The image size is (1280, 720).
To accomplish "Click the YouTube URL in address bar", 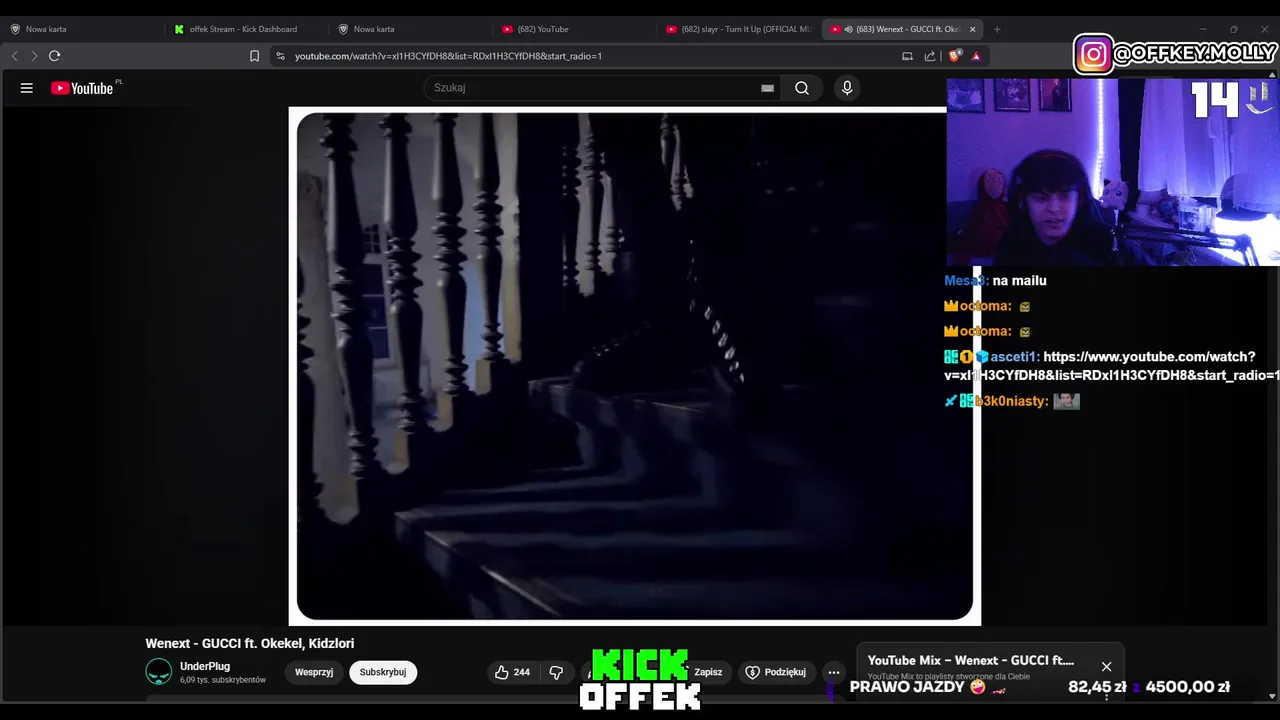I will tap(448, 56).
